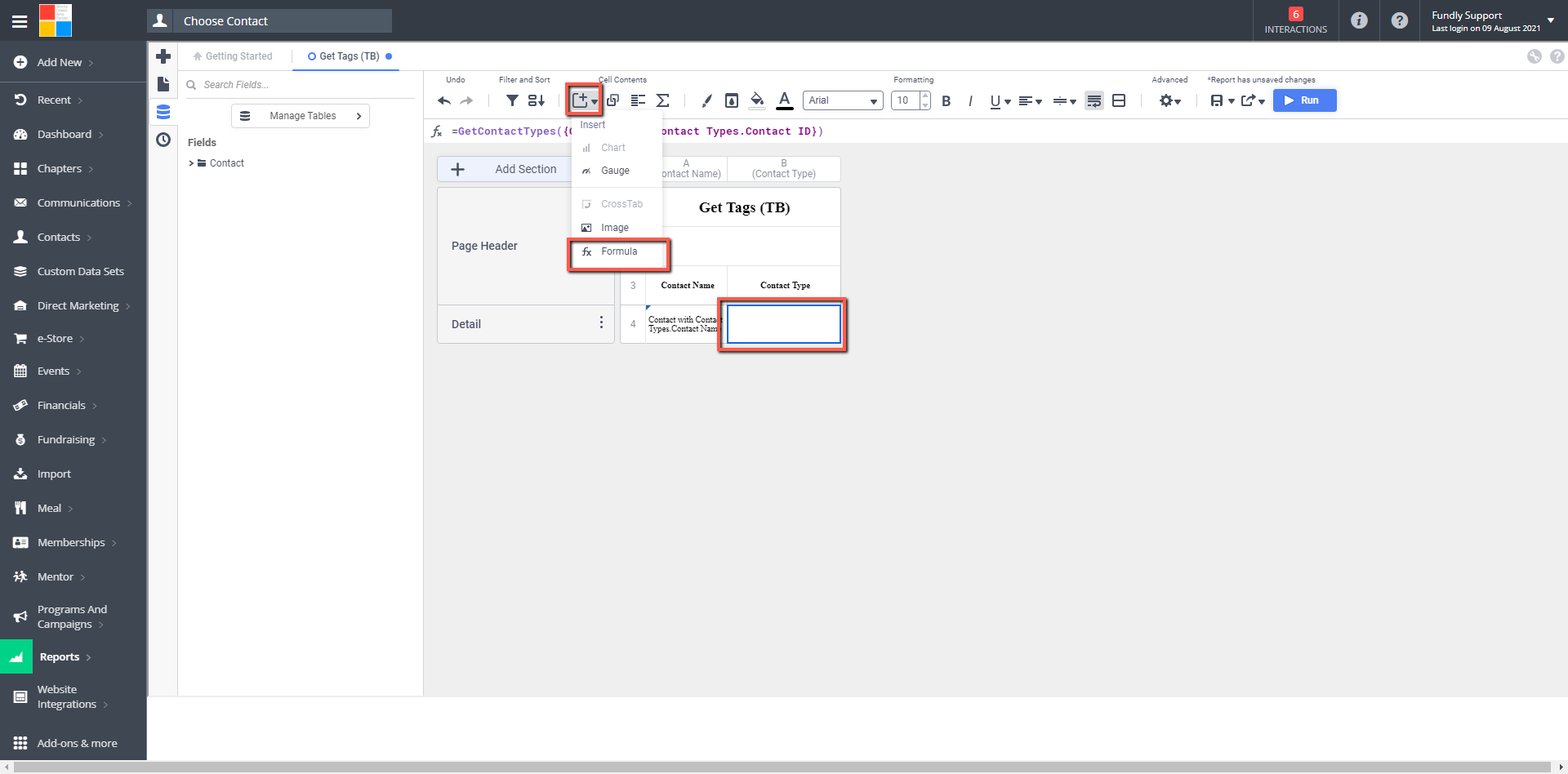Open the Insert cell contents dropdown
1568x774 pixels.
click(x=585, y=100)
